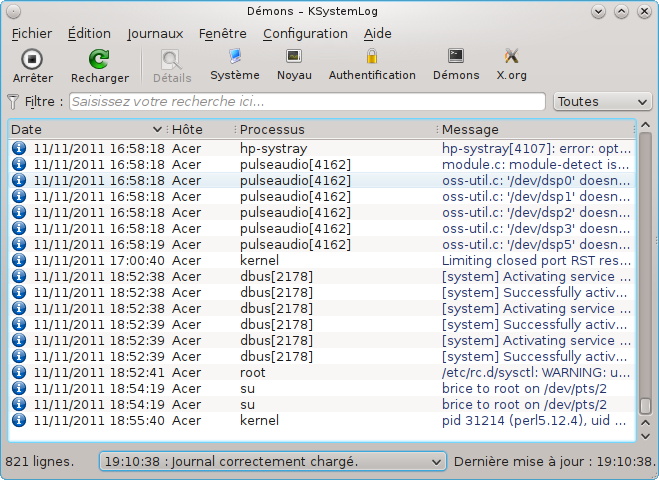Select 'Limiting closed port RST' message
Screen dimensions: 659x480
pos(536,260)
